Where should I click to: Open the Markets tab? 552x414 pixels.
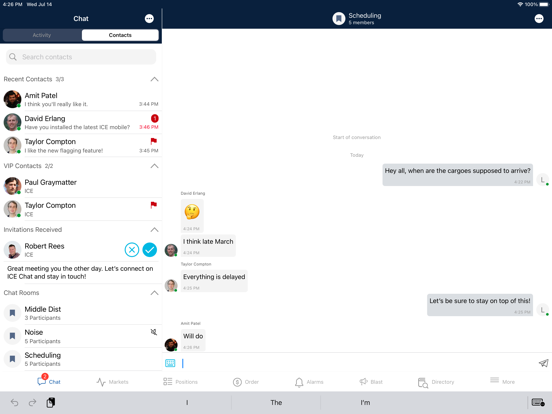click(x=112, y=382)
